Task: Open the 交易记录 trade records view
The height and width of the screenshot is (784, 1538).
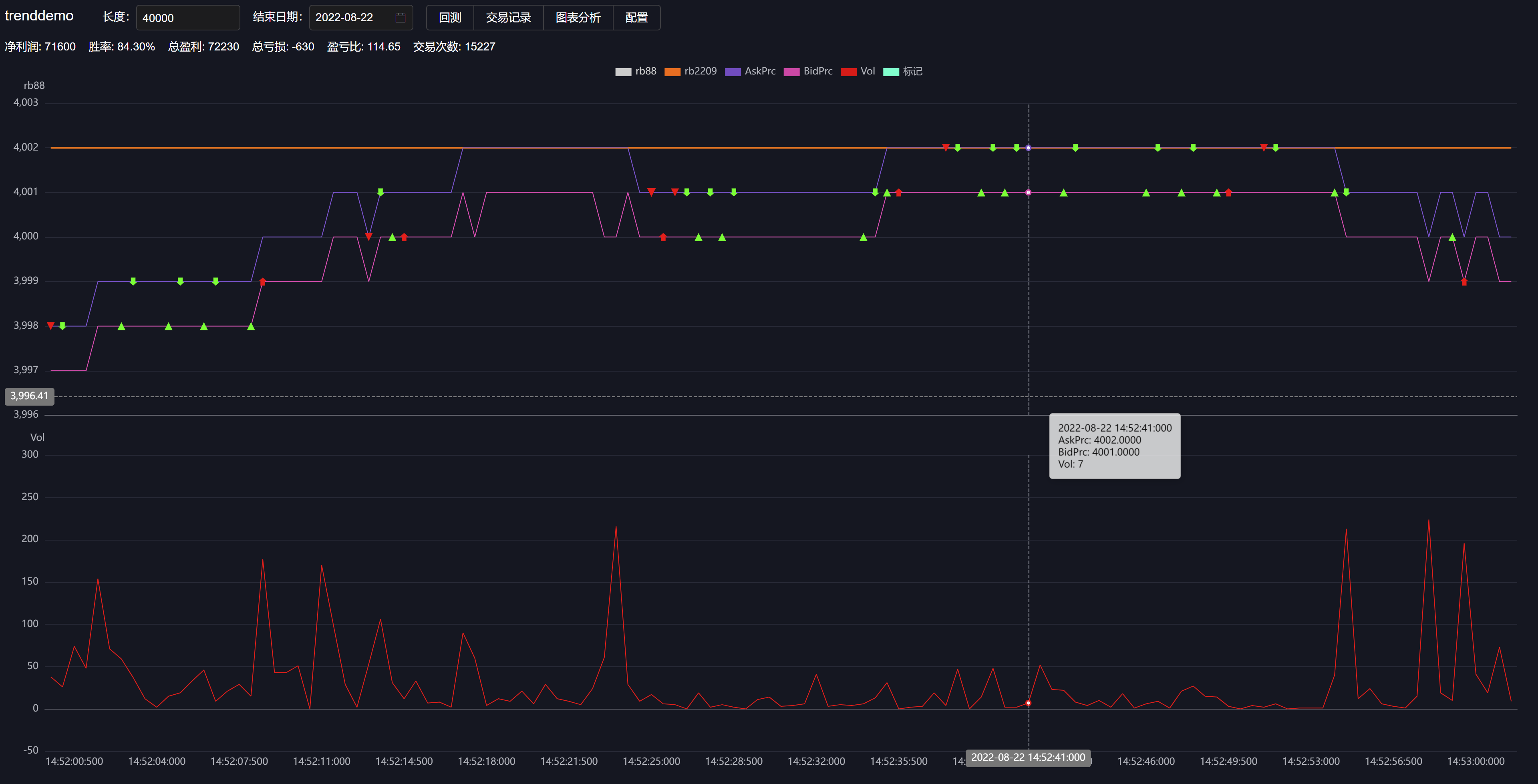Action: (x=509, y=18)
